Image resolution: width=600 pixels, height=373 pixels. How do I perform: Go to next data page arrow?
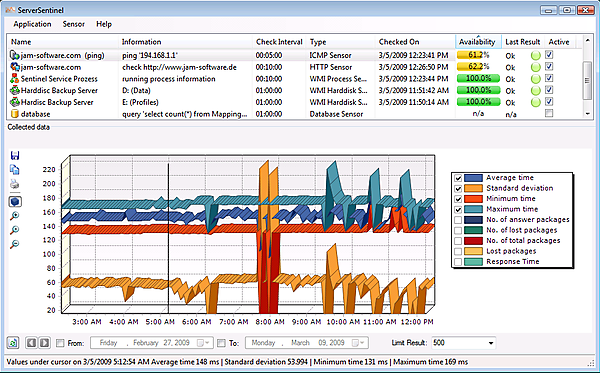[x=44, y=342]
